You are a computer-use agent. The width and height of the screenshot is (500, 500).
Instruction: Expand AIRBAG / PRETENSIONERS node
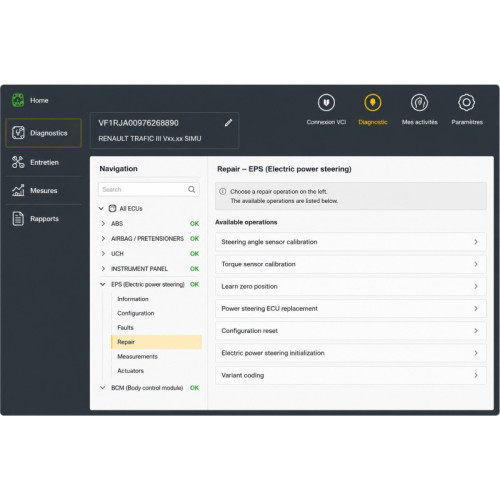pos(103,238)
